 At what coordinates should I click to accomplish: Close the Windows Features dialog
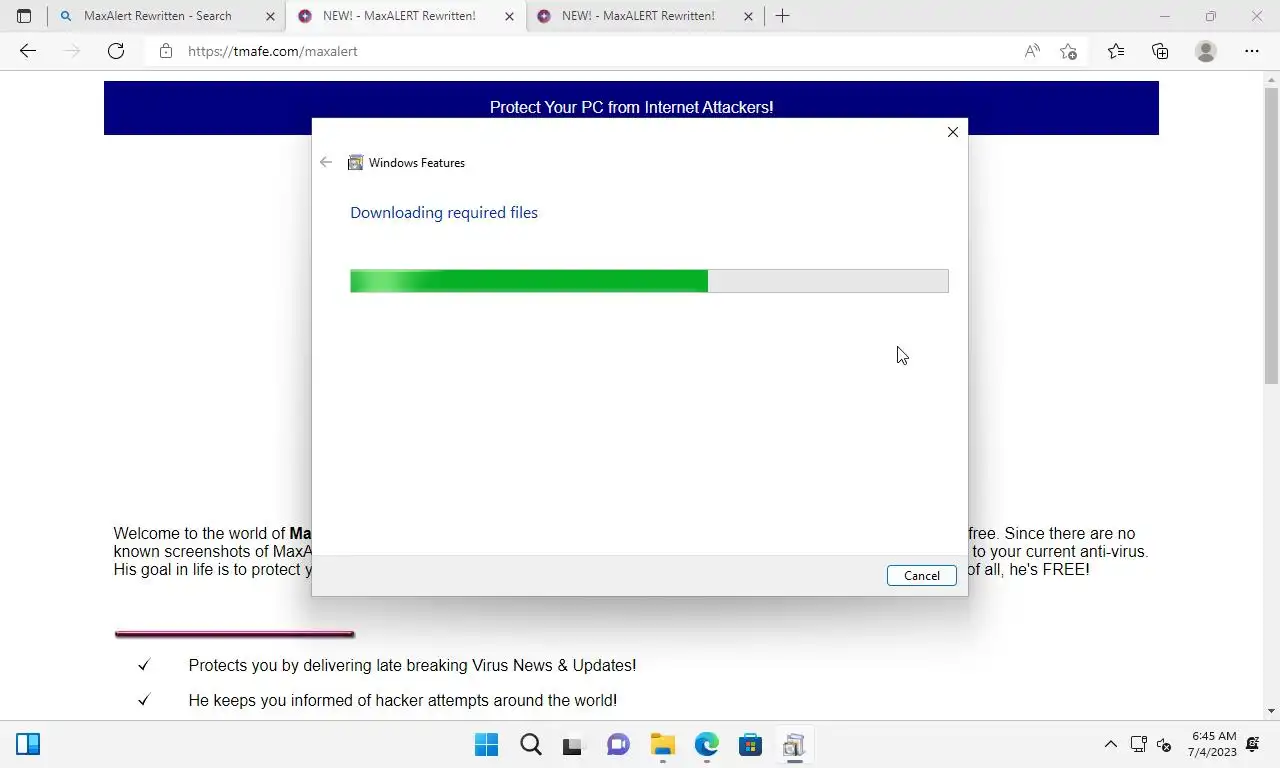953,132
